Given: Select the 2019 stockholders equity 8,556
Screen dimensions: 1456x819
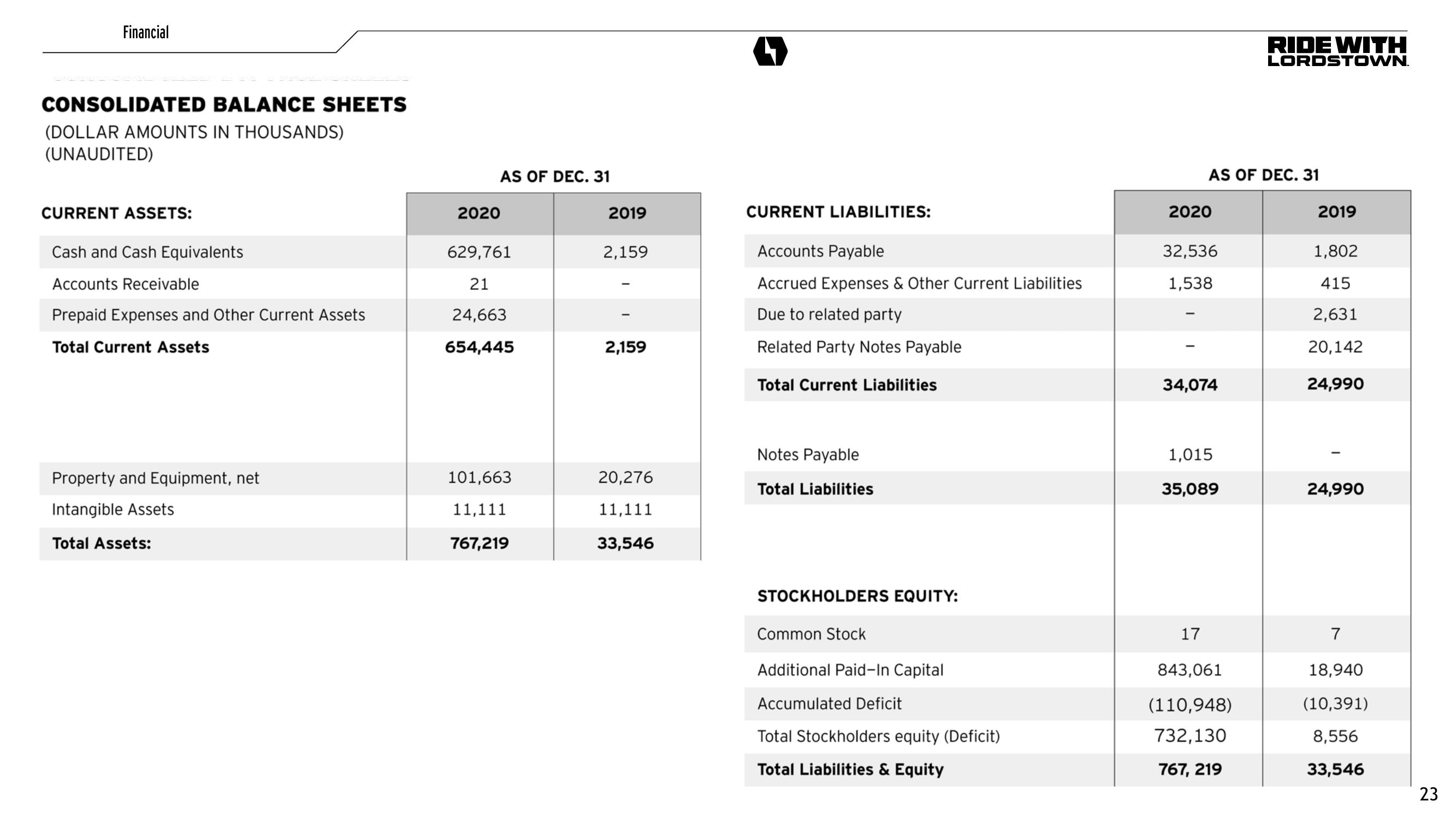Looking at the screenshot, I should click(1335, 737).
